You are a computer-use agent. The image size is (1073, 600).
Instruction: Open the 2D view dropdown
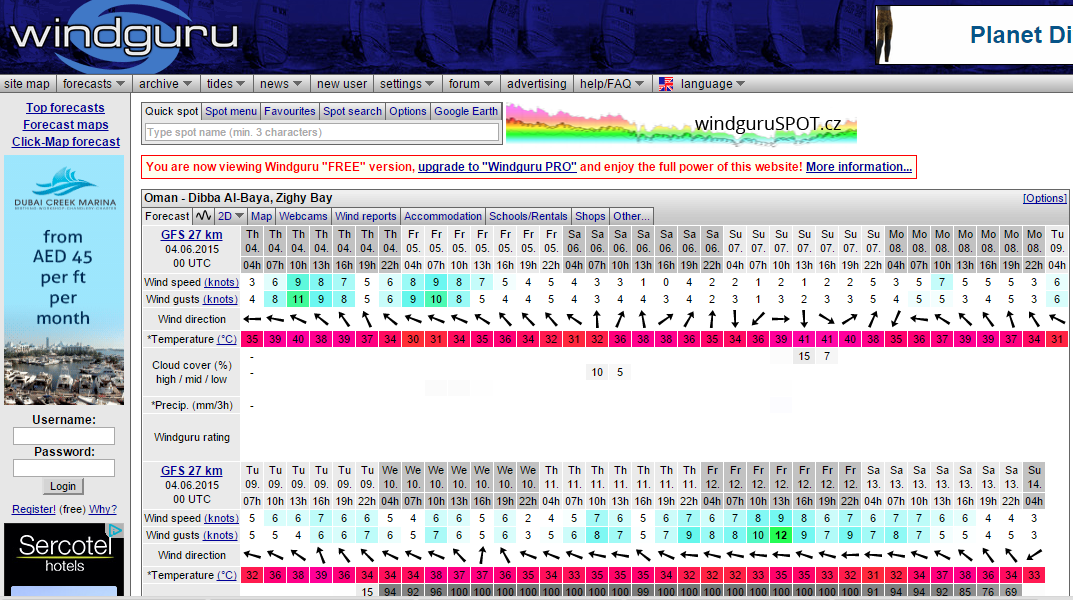231,216
